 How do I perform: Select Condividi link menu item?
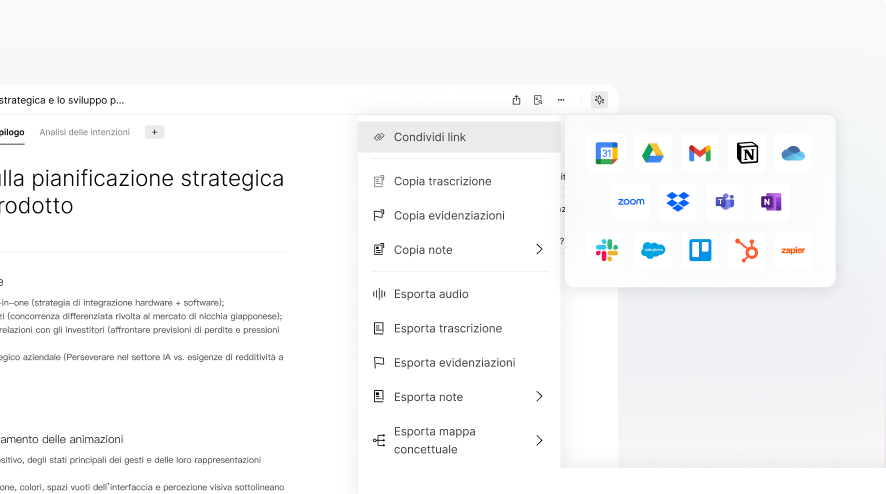430,137
